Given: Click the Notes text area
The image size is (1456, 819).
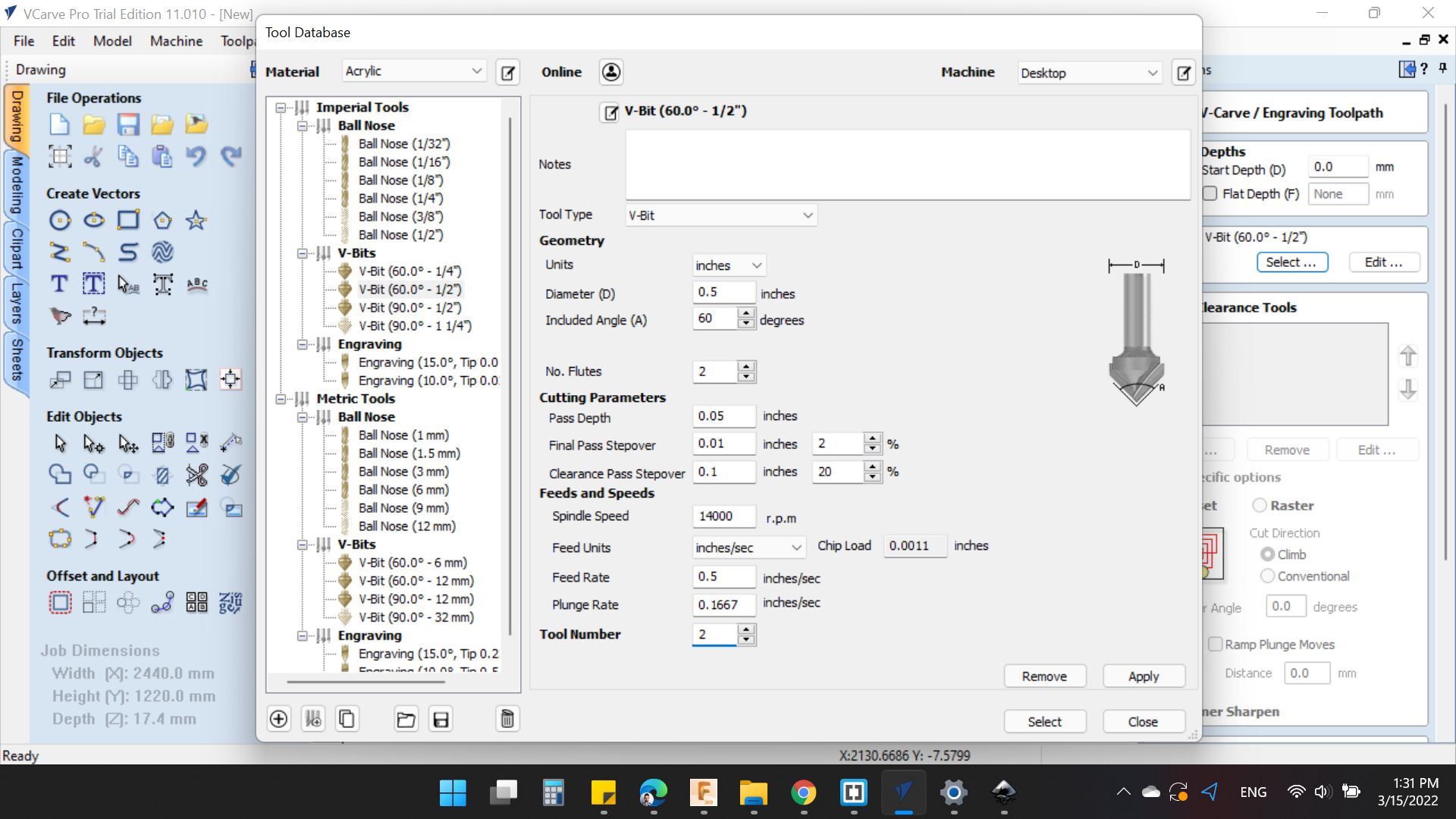Looking at the screenshot, I should [x=907, y=165].
